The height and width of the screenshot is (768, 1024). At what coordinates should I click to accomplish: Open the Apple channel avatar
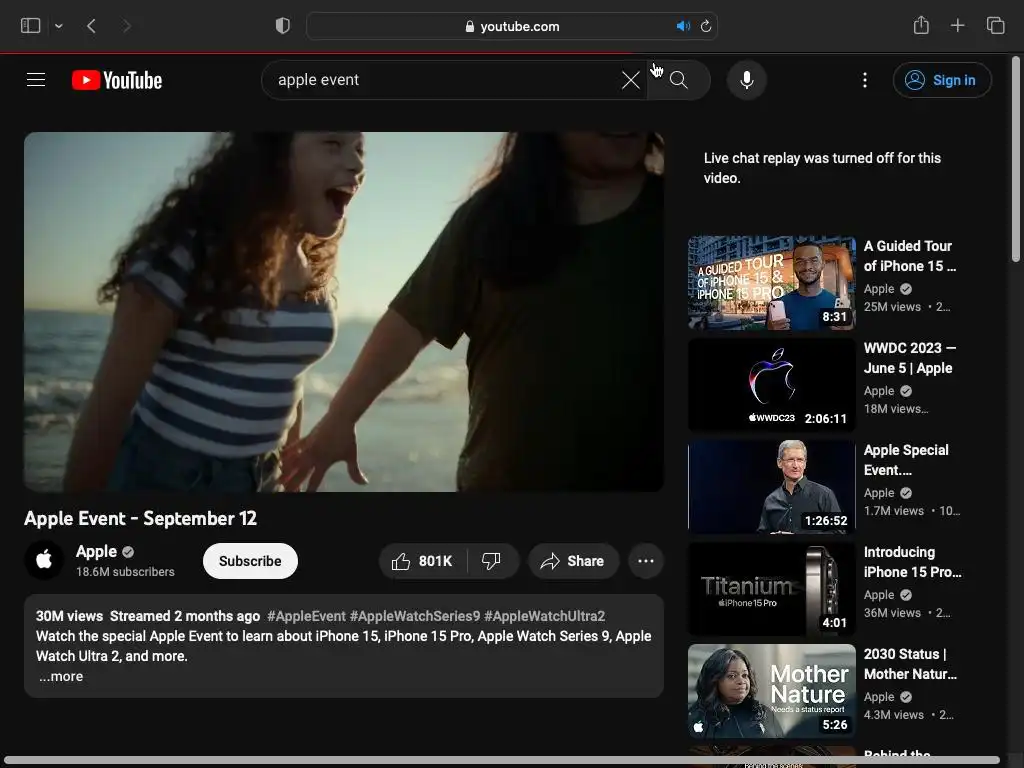[44, 560]
